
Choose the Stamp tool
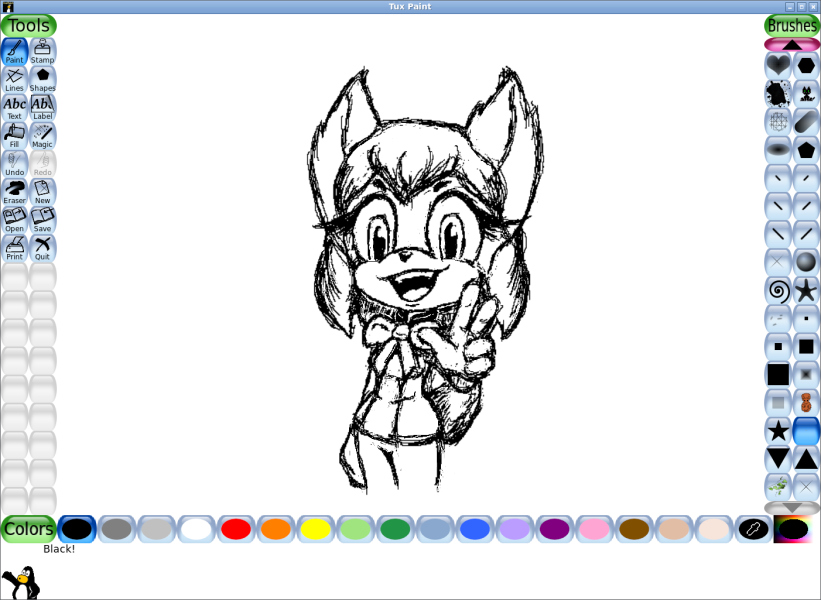click(x=42, y=52)
